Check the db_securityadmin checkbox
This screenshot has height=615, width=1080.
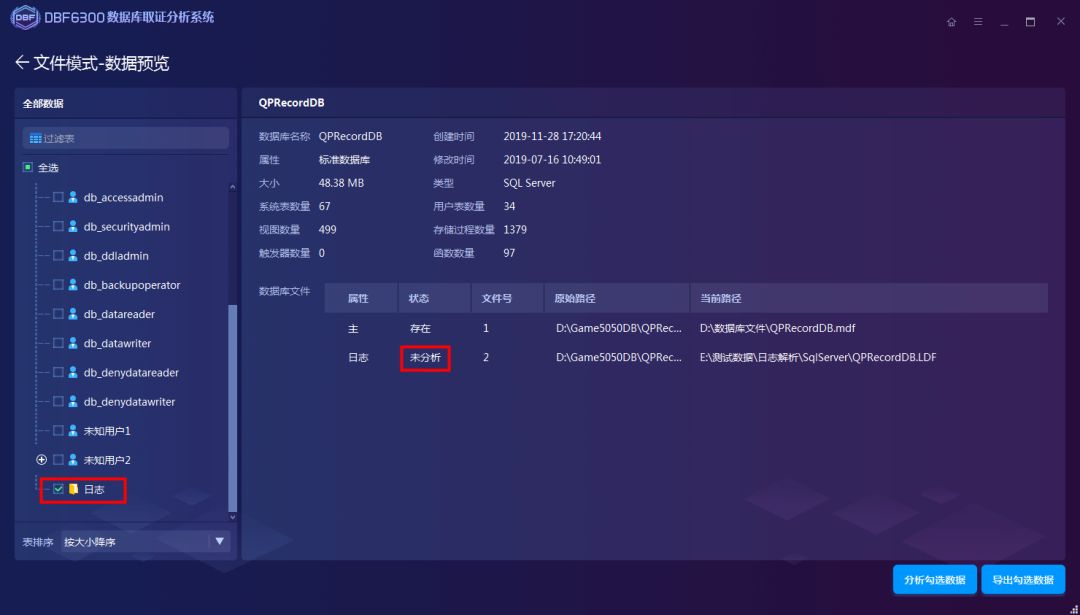59,227
